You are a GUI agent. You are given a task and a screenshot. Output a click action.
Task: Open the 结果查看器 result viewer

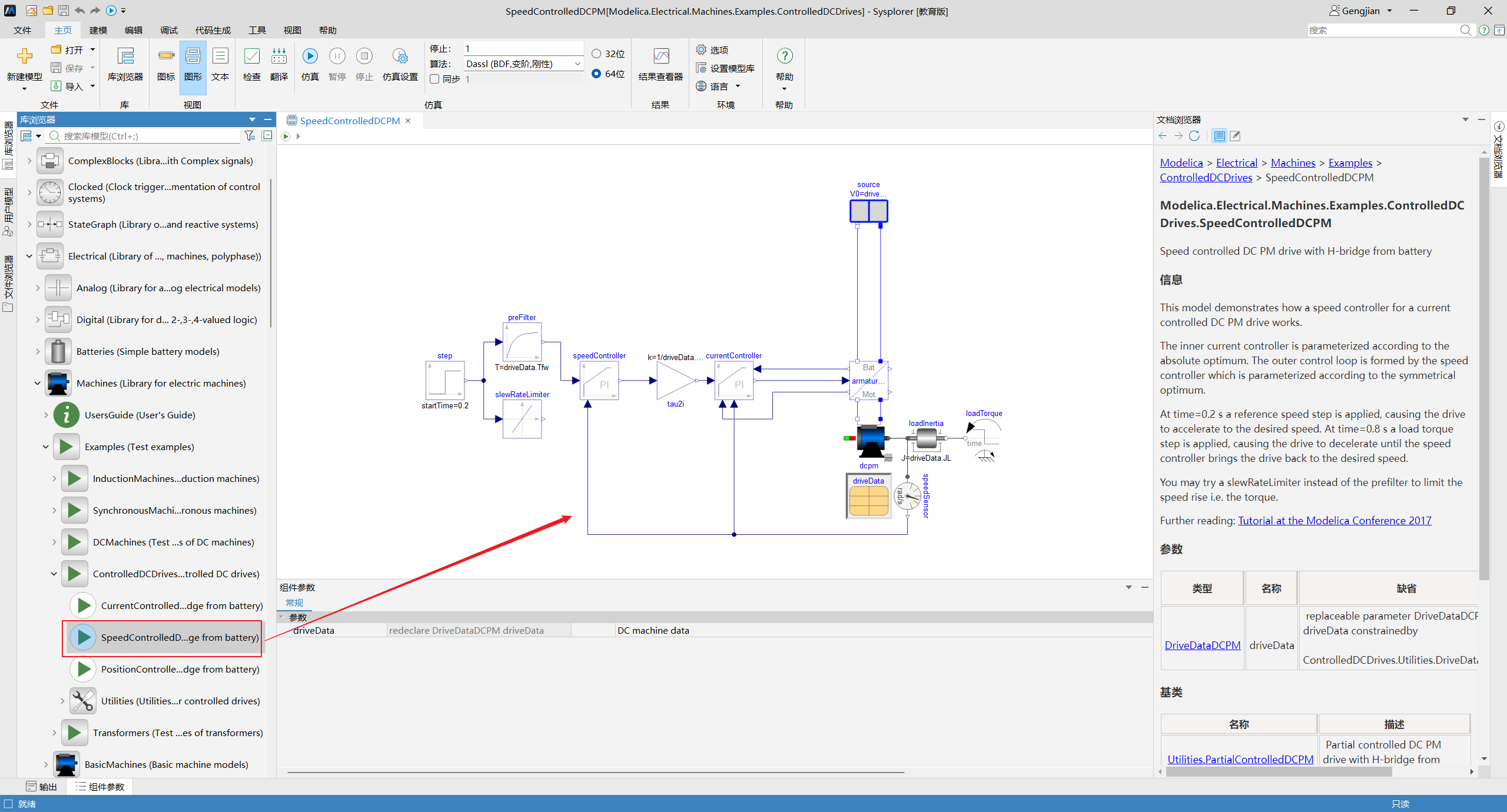coord(660,56)
